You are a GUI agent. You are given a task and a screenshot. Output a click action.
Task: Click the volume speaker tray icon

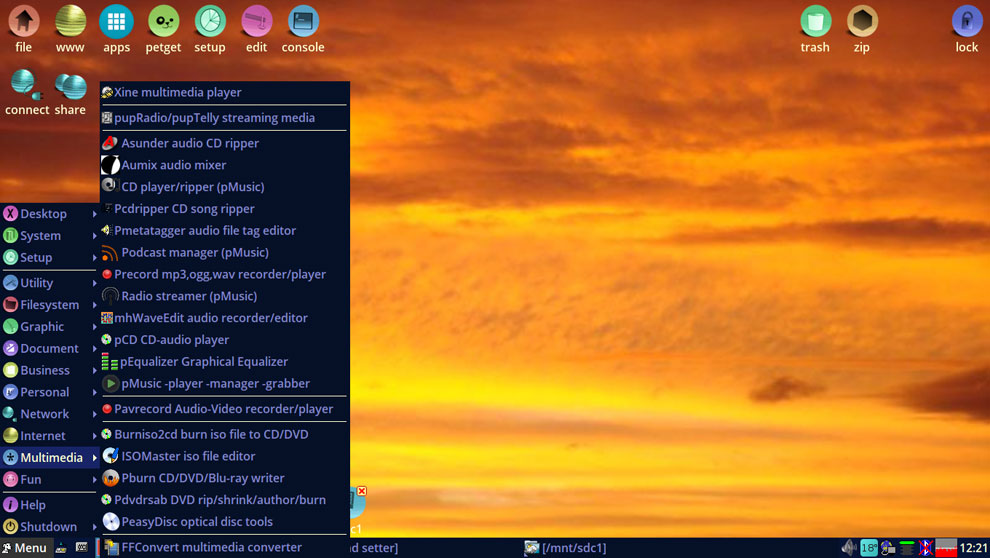[850, 547]
